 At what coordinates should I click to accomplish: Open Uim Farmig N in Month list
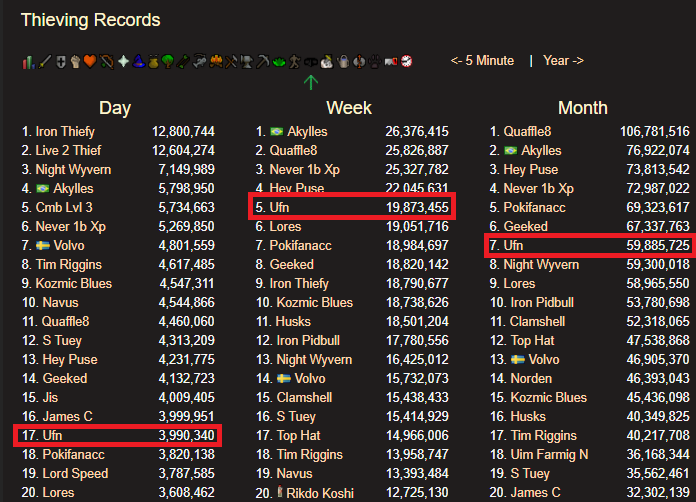click(x=549, y=455)
